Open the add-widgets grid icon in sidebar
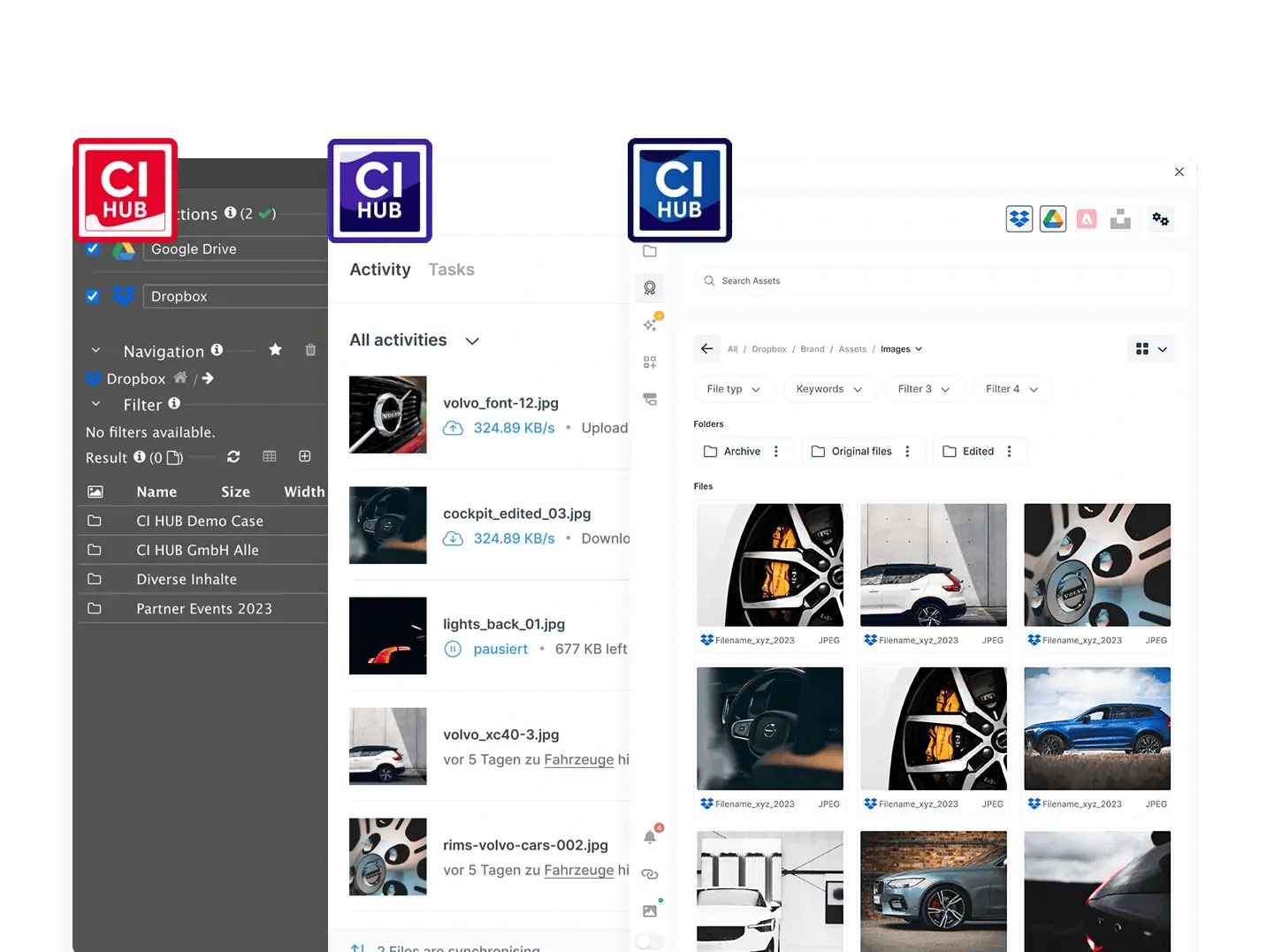The image size is (1267, 952). tap(650, 362)
